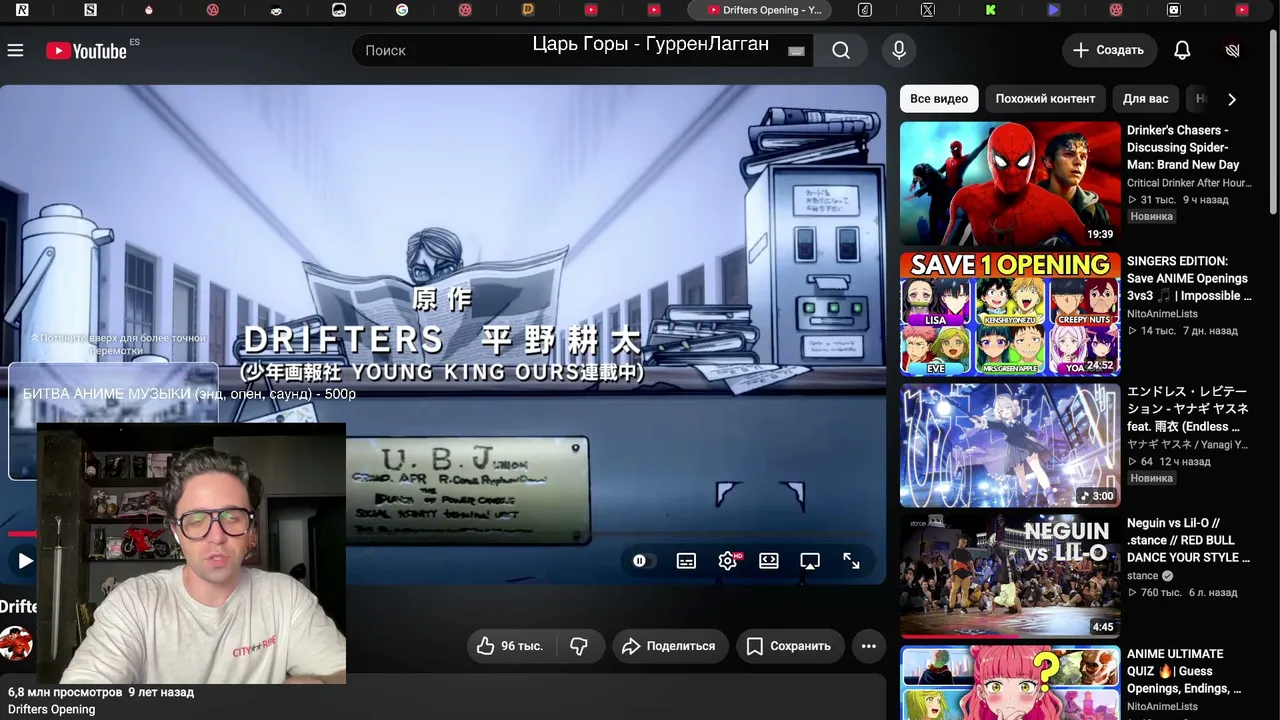1280x720 pixels.
Task: Select the Для вас chip
Action: (x=1145, y=99)
